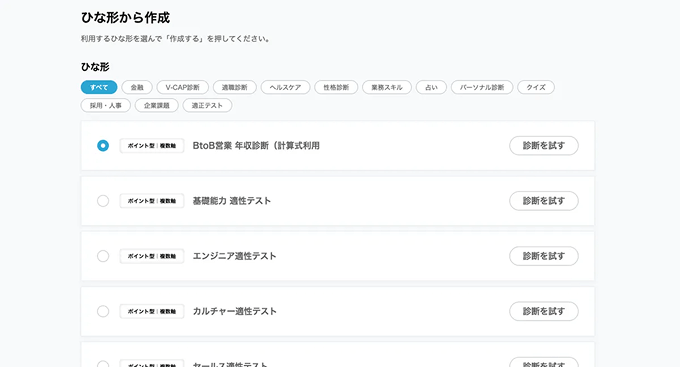Select the 採用・人事 filter chip
This screenshot has width=680, height=367.
(x=105, y=105)
